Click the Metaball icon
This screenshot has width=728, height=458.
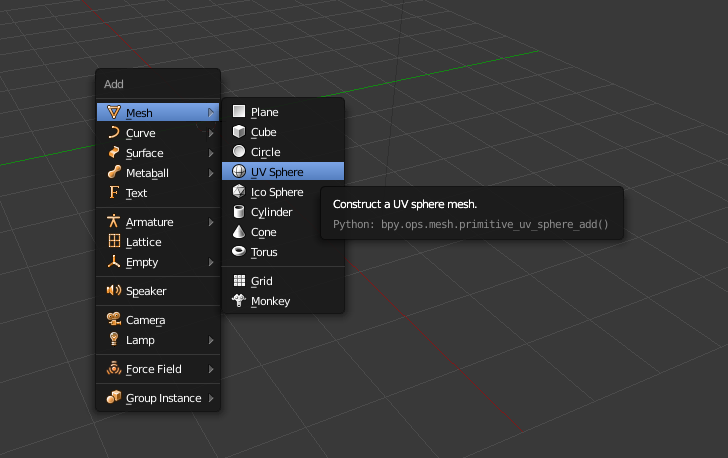point(114,172)
